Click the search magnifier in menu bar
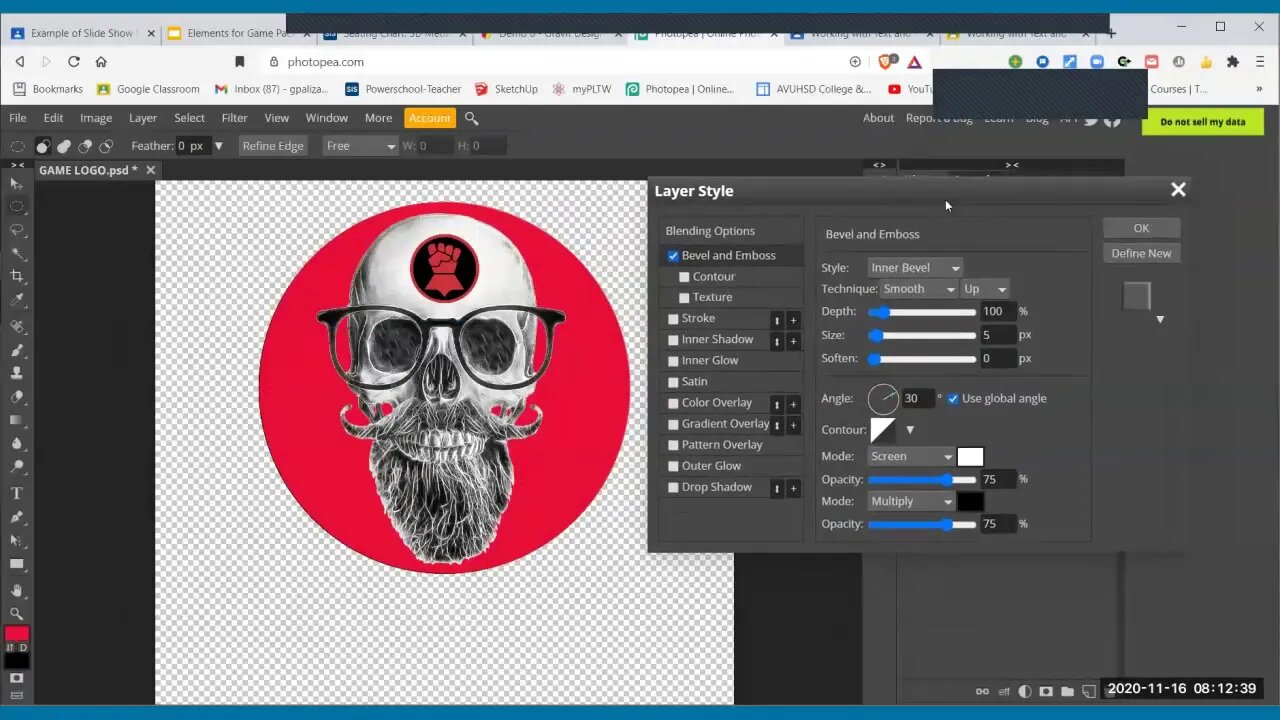 [471, 118]
